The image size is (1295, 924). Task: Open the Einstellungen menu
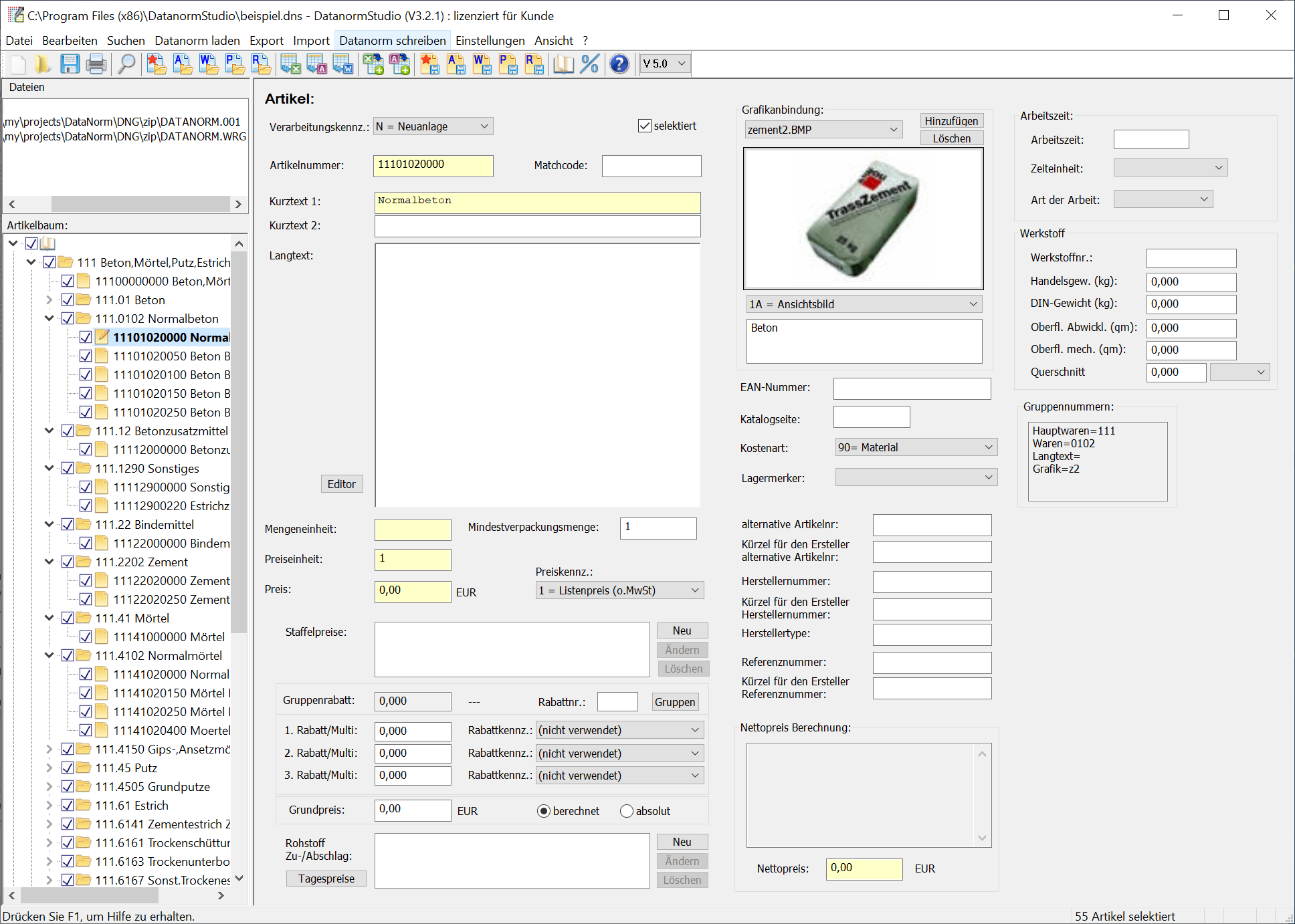490,41
